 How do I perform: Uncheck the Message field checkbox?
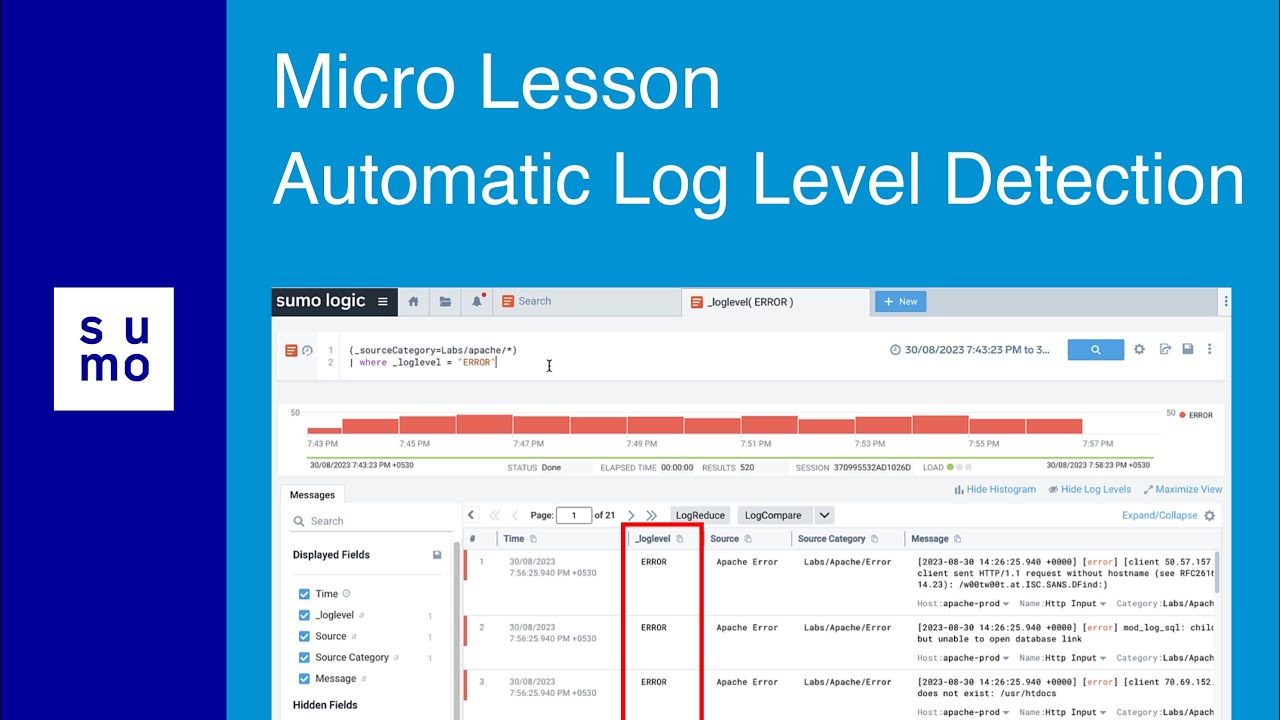tap(304, 679)
